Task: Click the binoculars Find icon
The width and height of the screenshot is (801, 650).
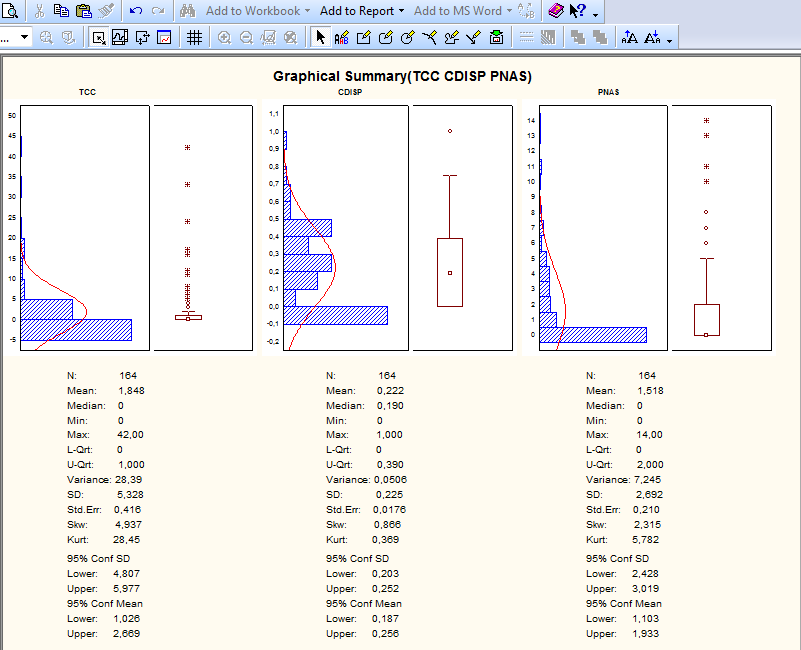Action: 188,11
